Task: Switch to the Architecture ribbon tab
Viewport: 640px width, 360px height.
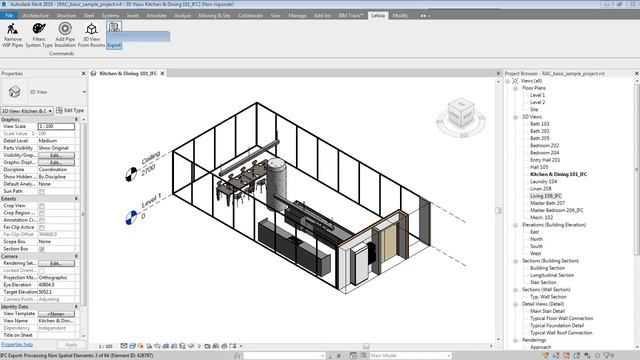Action: [x=36, y=16]
